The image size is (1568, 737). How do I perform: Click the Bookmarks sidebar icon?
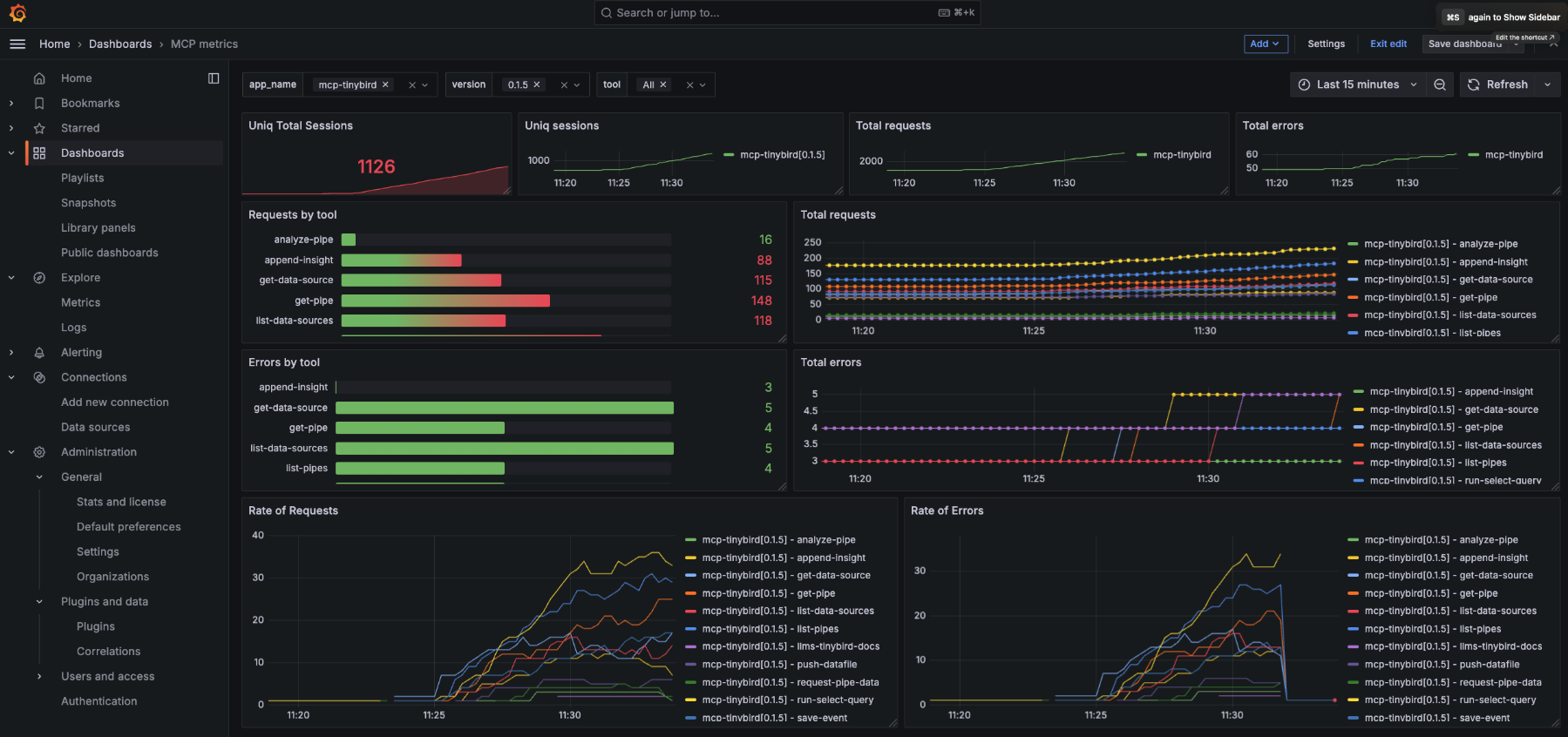tap(39, 103)
